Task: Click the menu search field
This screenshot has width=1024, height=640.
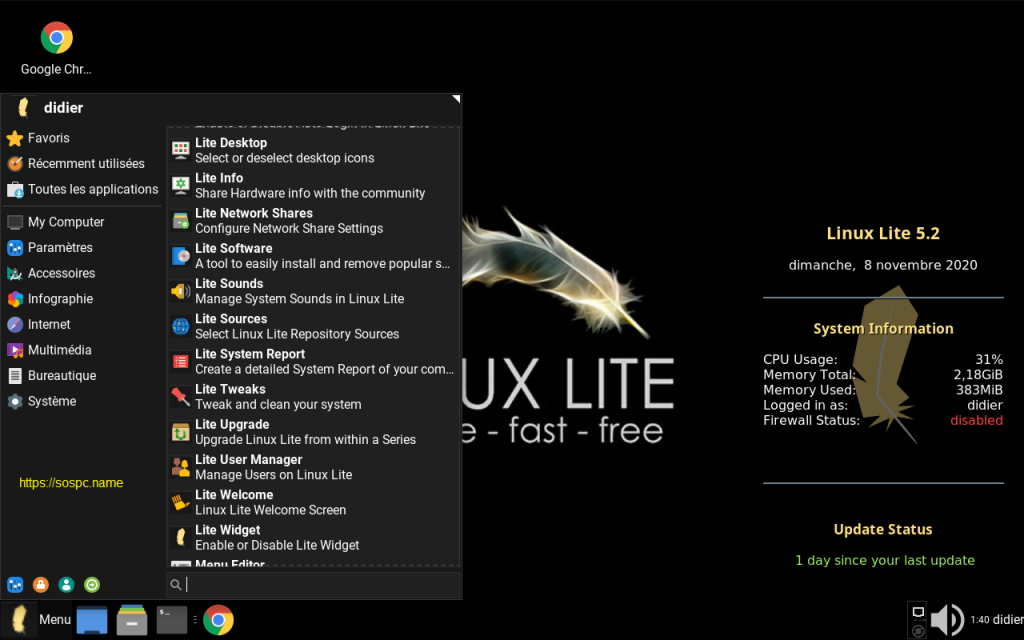Action: click(313, 584)
